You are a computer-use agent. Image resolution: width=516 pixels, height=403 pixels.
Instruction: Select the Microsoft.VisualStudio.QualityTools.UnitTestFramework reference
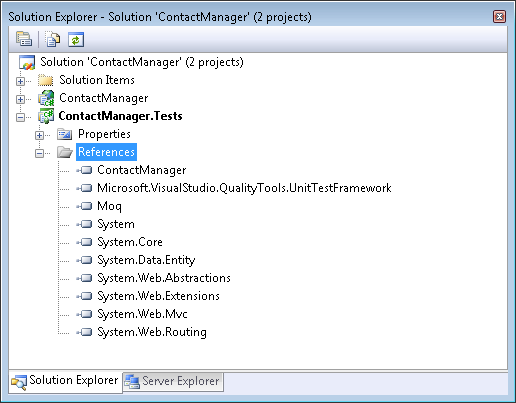click(x=244, y=188)
